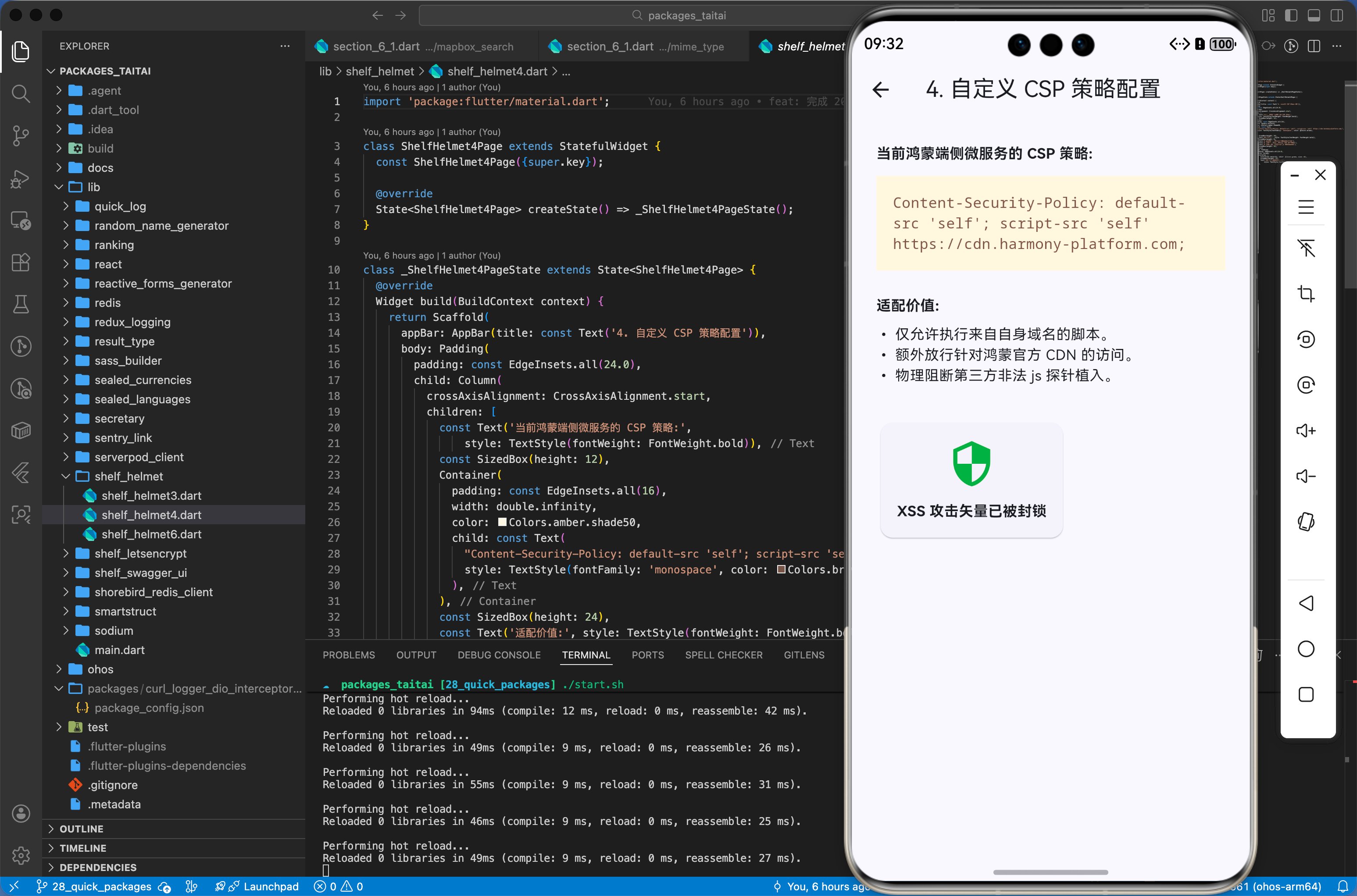Increase emulator volume with volume-up icon

[x=1306, y=430]
